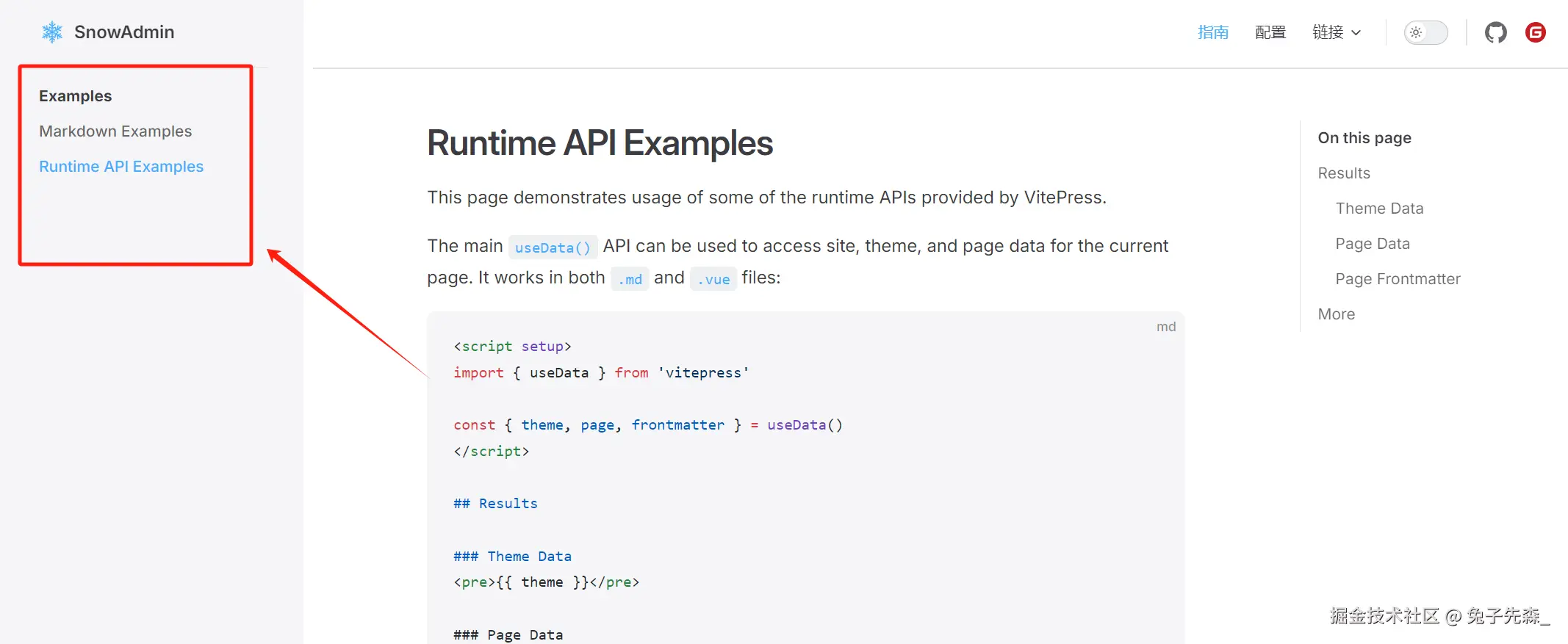Jump to More in outline
Viewport: 1568px width, 644px height.
[x=1336, y=314]
